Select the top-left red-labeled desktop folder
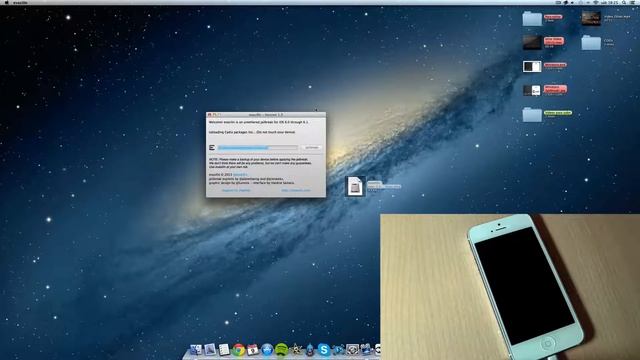 pos(532,19)
